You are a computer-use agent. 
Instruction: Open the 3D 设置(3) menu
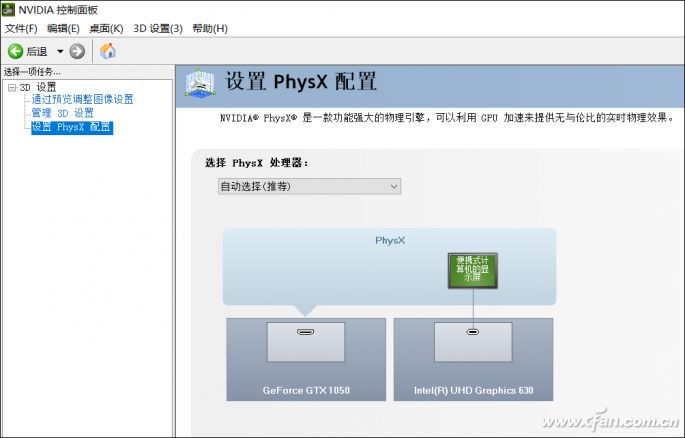pyautogui.click(x=158, y=28)
